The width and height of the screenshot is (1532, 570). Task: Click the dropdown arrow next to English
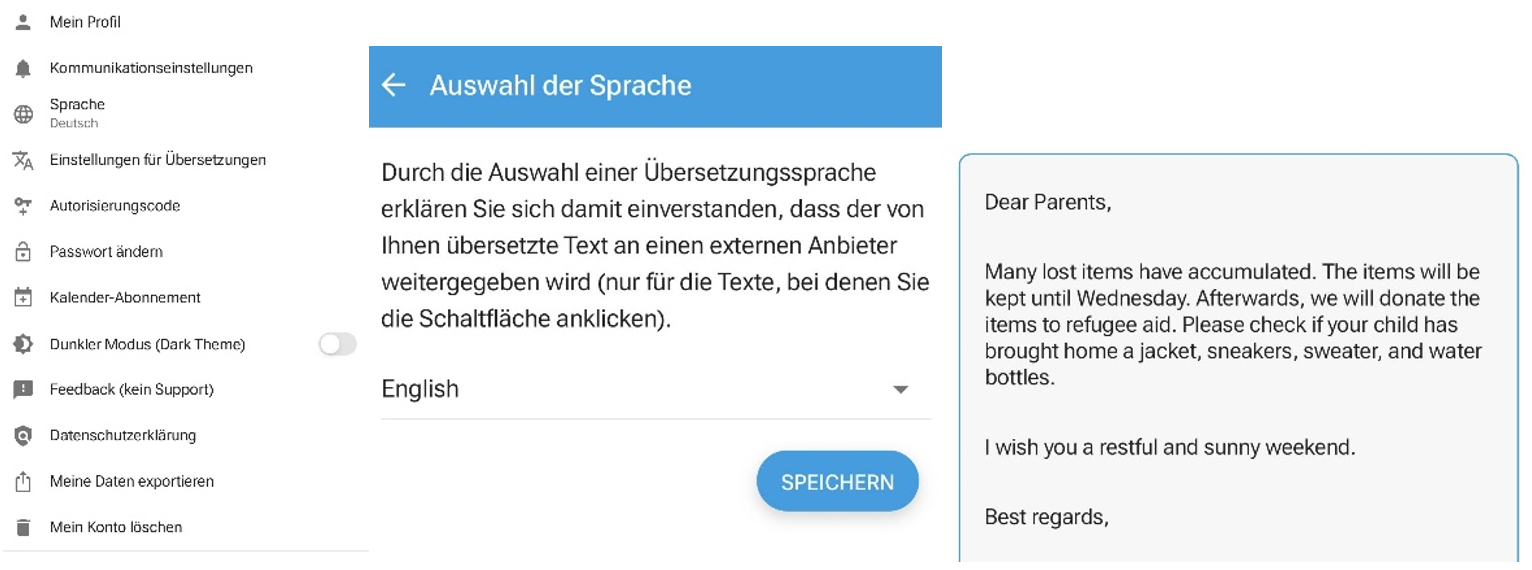click(900, 389)
